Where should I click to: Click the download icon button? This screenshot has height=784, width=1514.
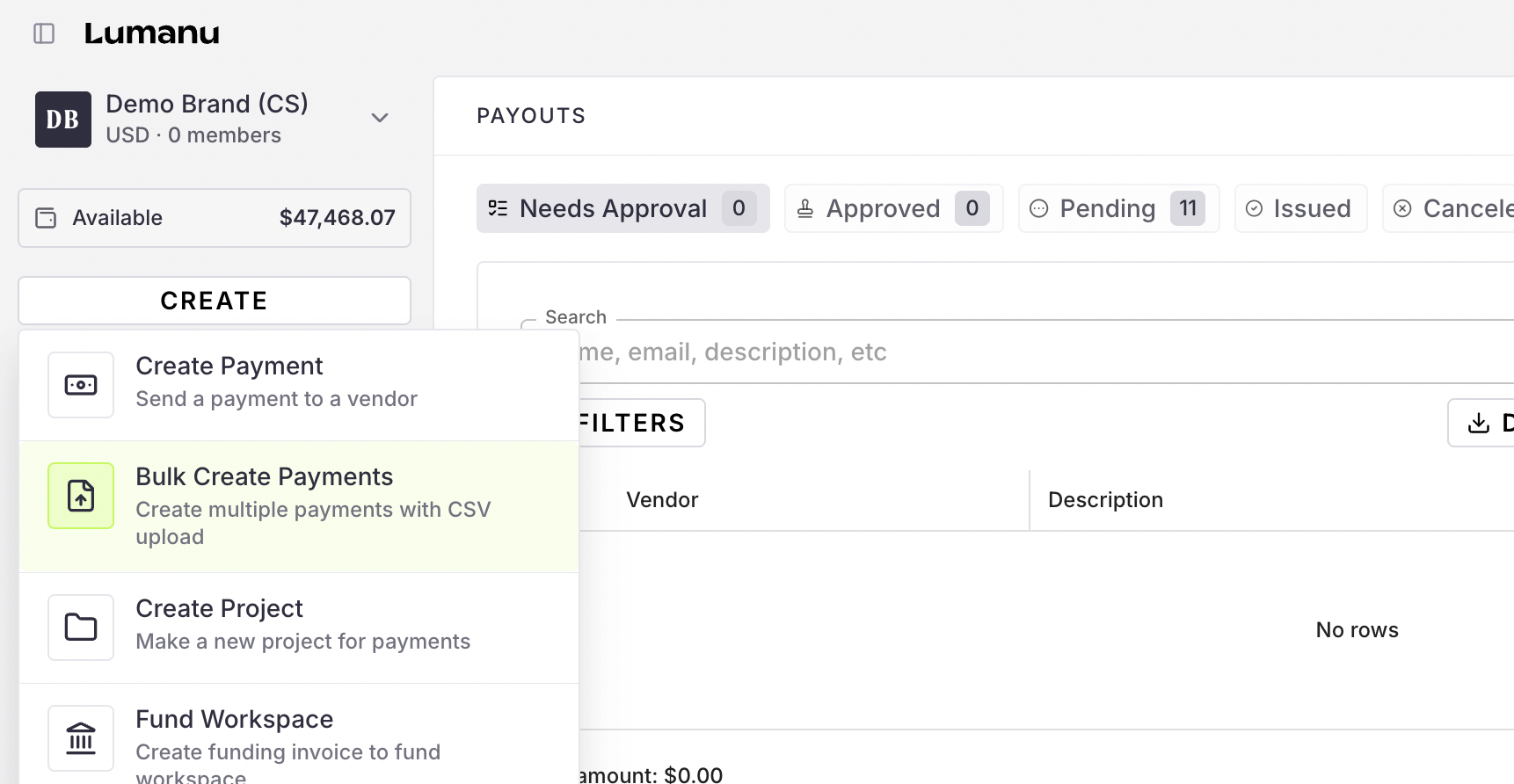point(1481,423)
